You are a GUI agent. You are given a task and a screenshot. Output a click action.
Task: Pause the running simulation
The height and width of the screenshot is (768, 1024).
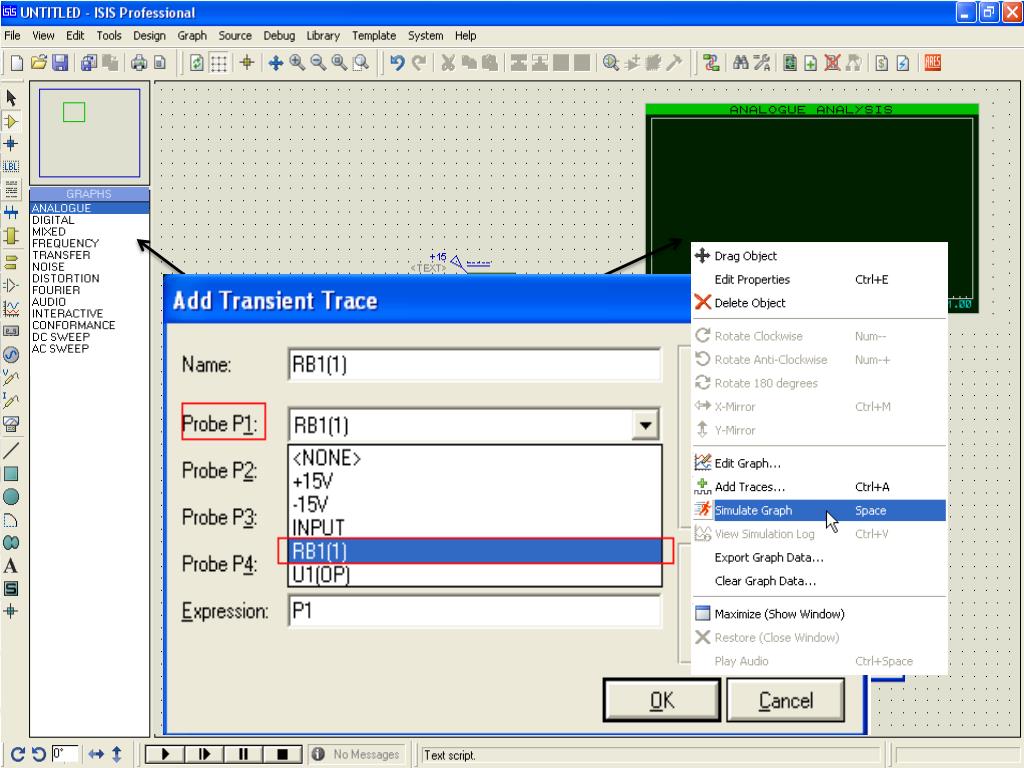point(243,754)
